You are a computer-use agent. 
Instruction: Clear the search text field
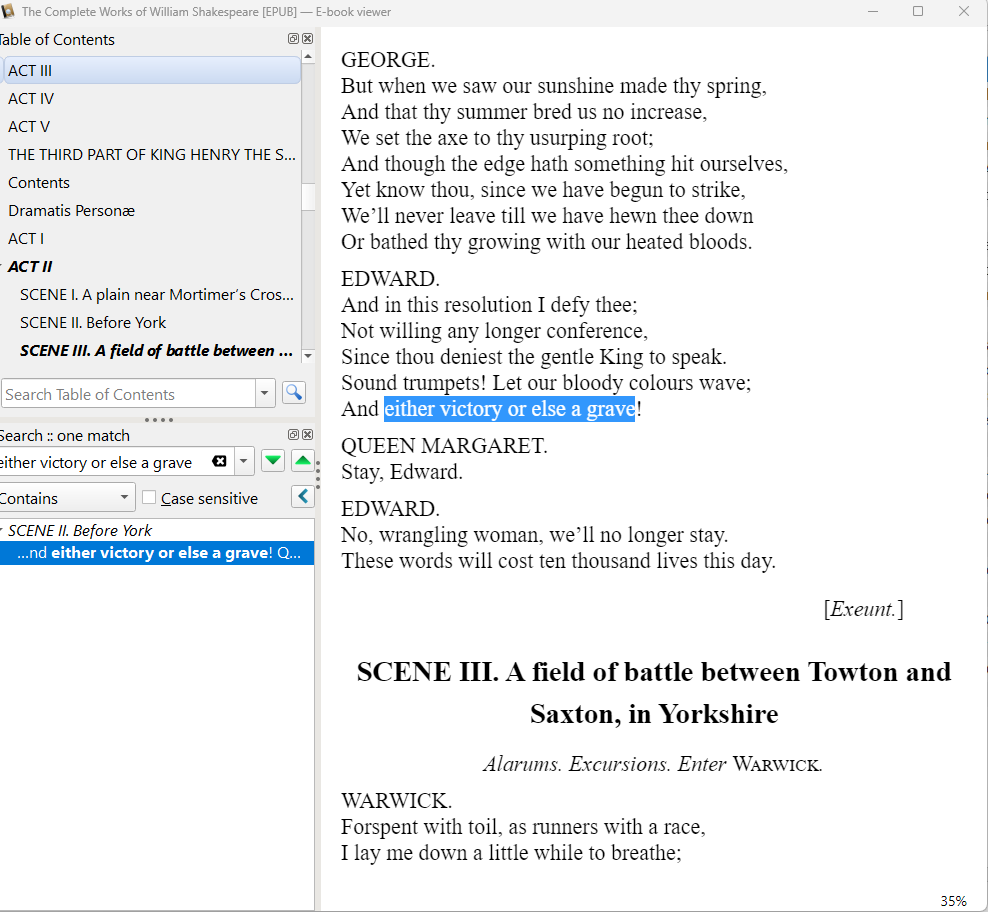click(x=219, y=461)
